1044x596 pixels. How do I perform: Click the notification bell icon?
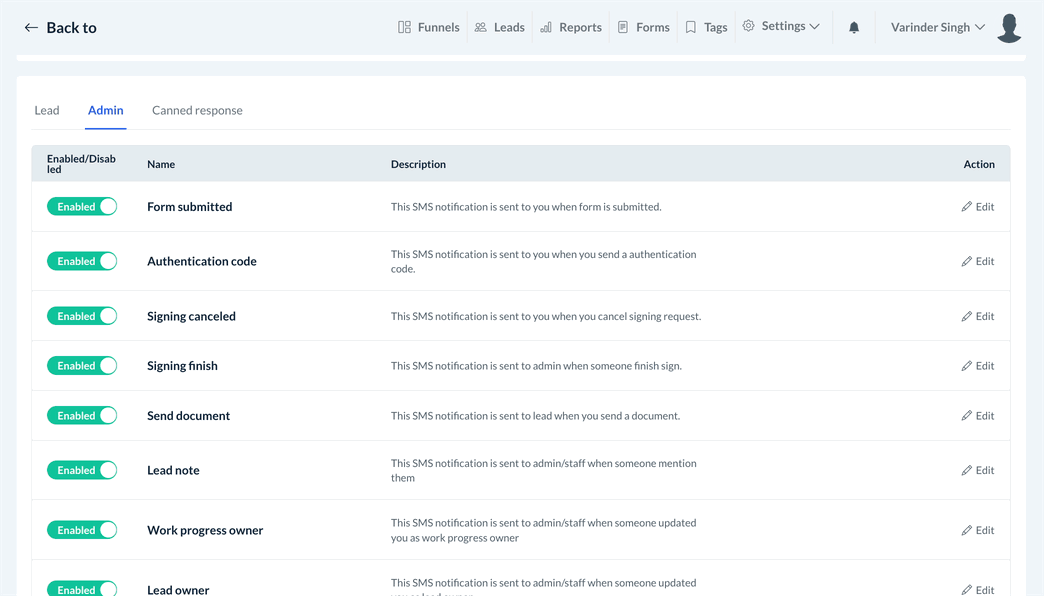pos(854,27)
